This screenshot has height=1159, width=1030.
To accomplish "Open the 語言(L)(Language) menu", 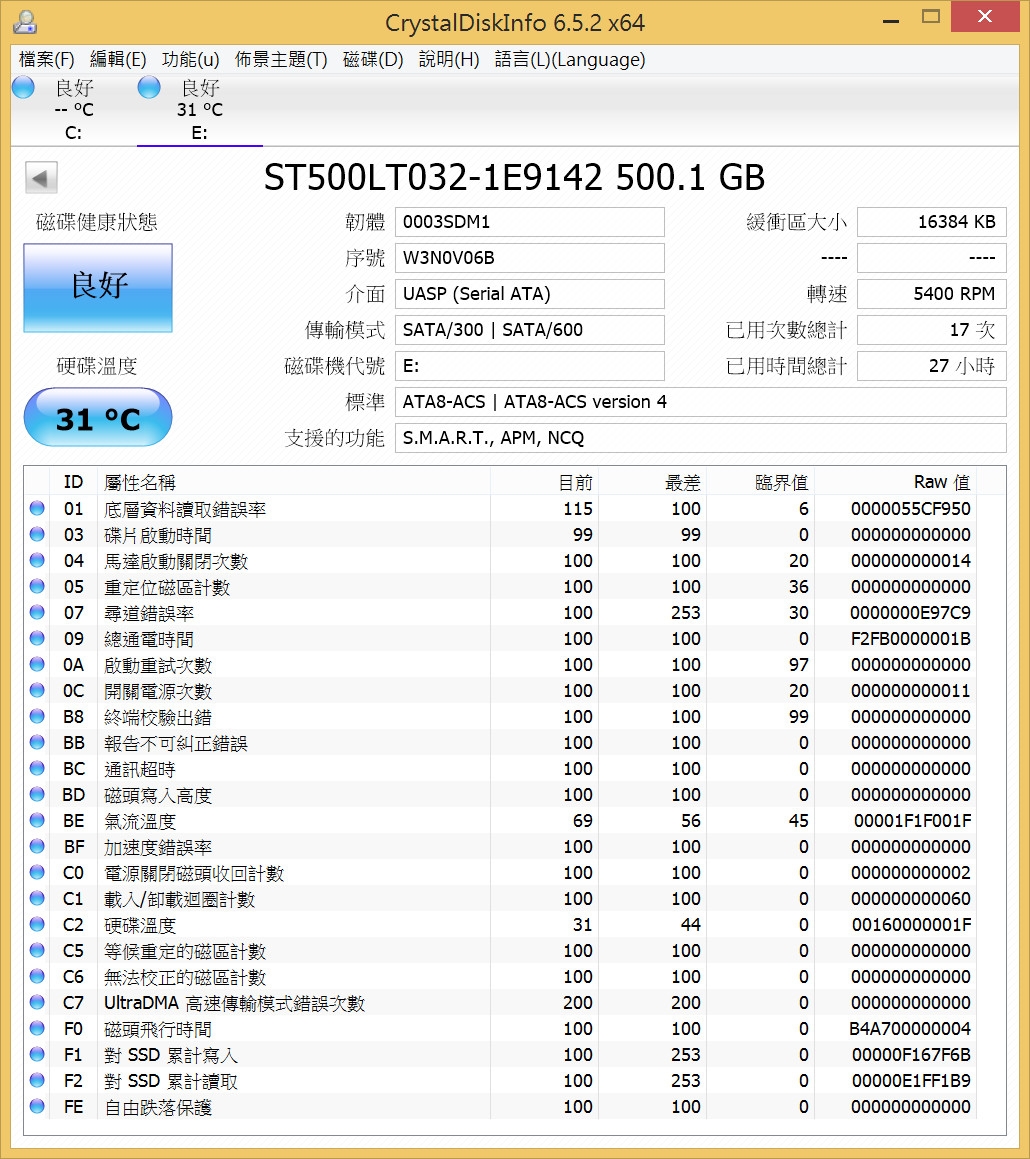I will pyautogui.click(x=569, y=59).
